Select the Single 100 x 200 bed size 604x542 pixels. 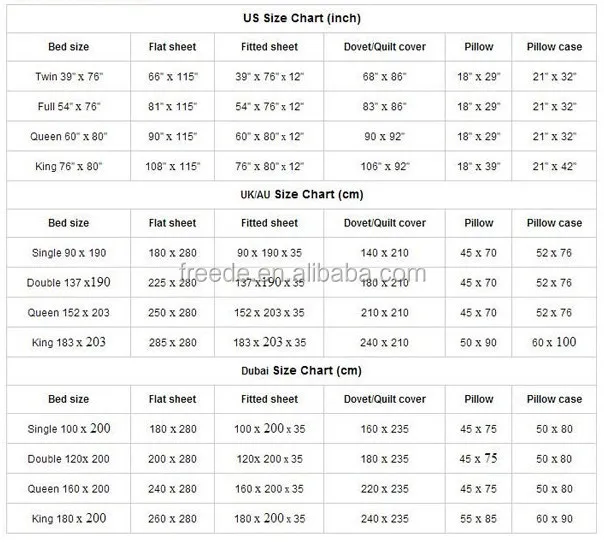[x=69, y=428]
